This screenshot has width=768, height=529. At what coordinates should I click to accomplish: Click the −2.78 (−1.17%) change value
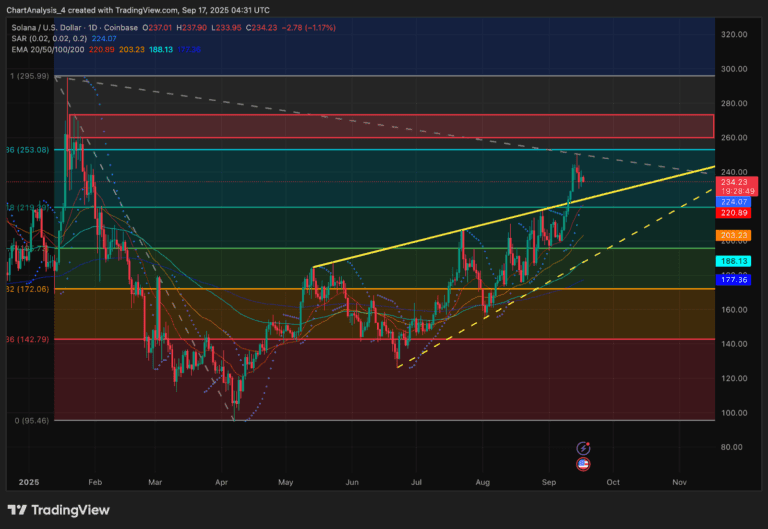click(x=309, y=28)
